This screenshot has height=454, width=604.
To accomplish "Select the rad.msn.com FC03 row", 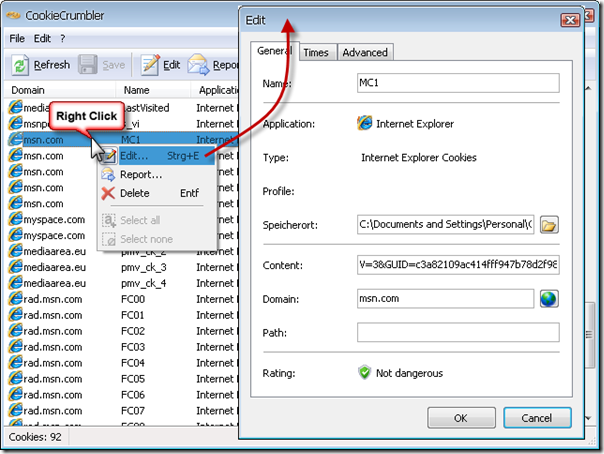I will [x=122, y=347].
